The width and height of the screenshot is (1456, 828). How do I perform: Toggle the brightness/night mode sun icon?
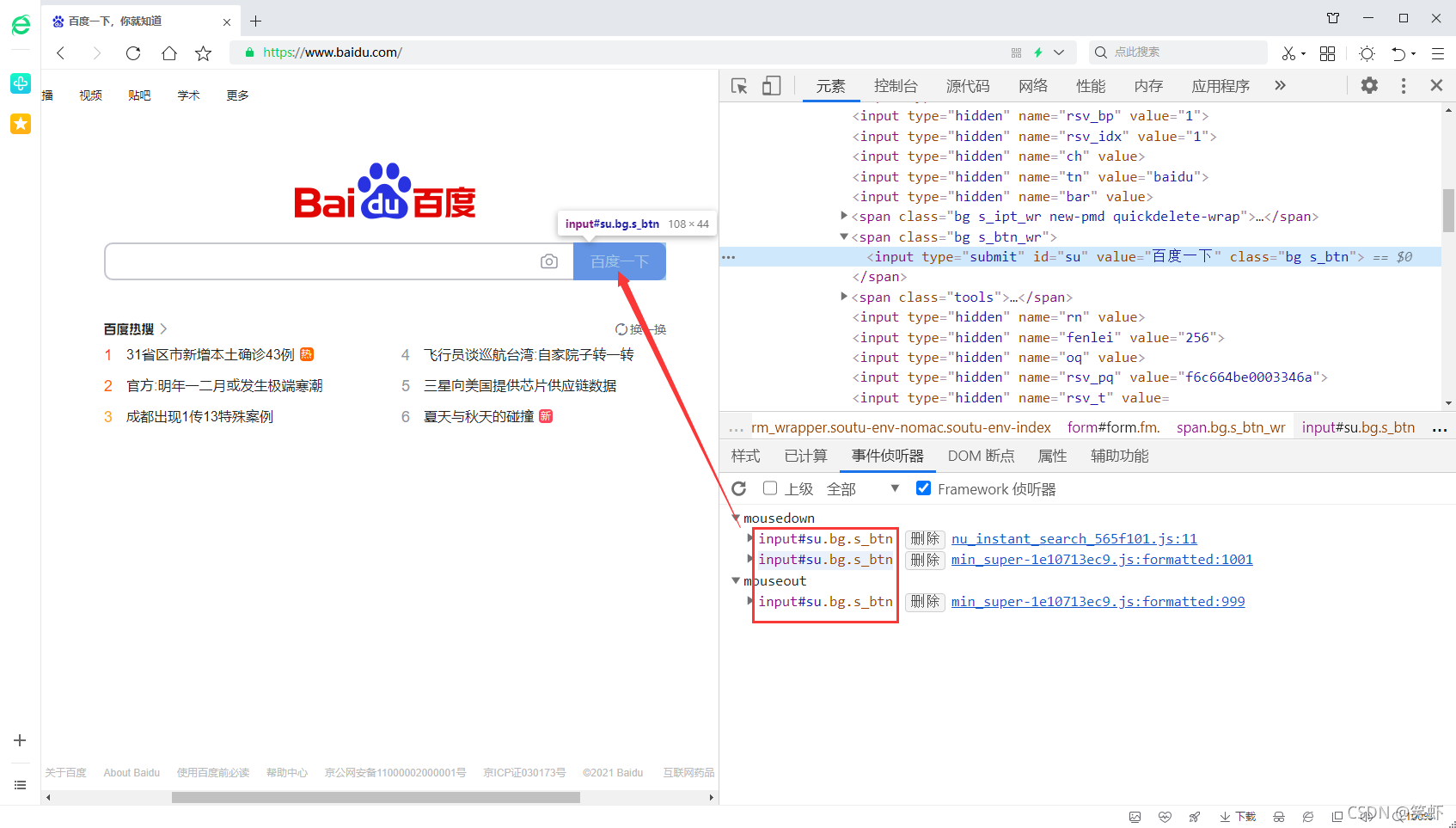[x=1367, y=53]
